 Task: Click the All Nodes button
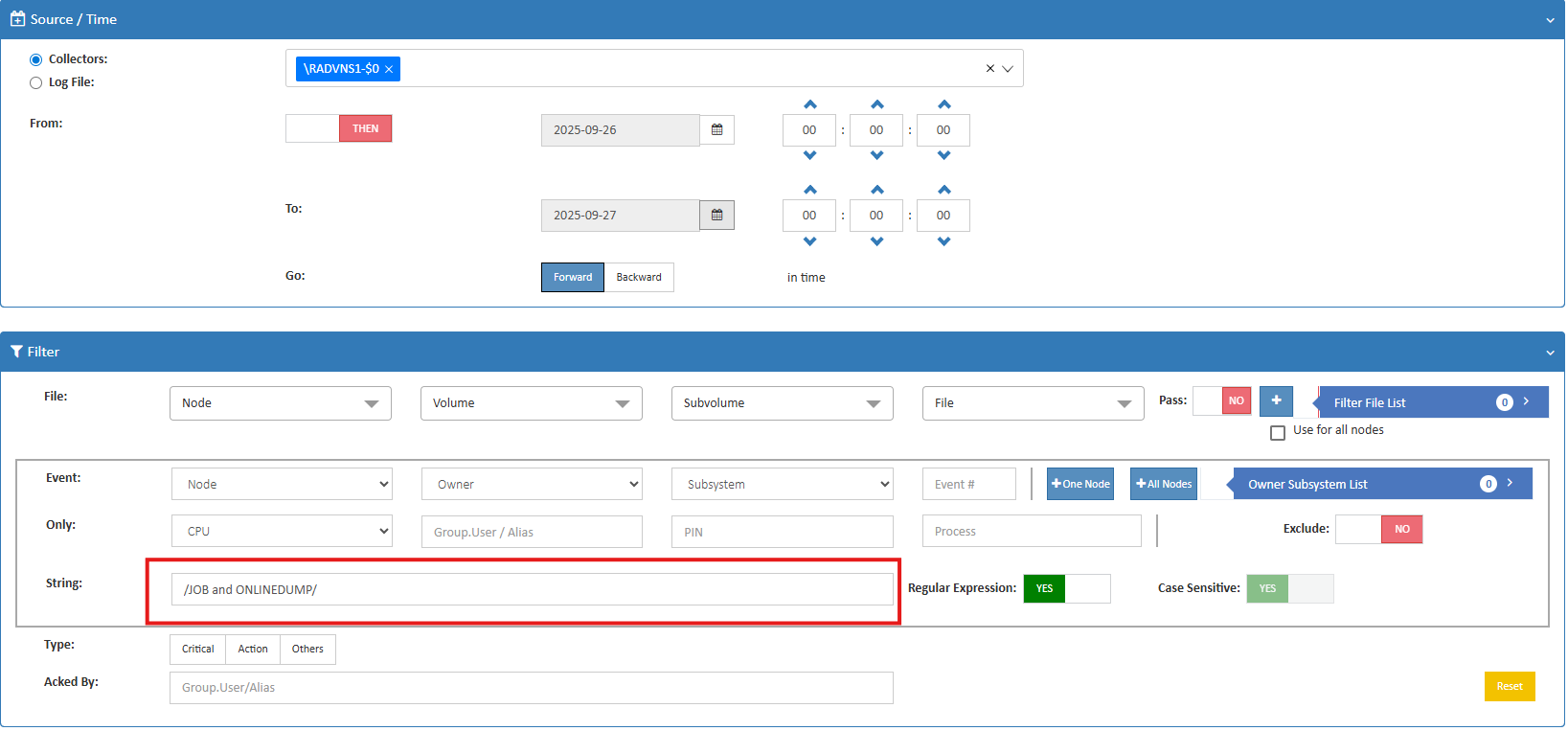(1163, 485)
